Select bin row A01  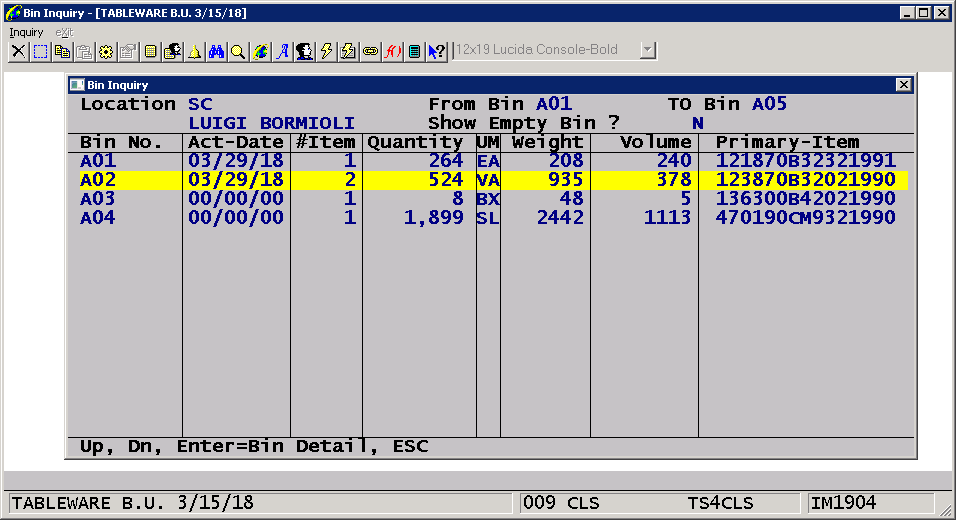(x=494, y=161)
